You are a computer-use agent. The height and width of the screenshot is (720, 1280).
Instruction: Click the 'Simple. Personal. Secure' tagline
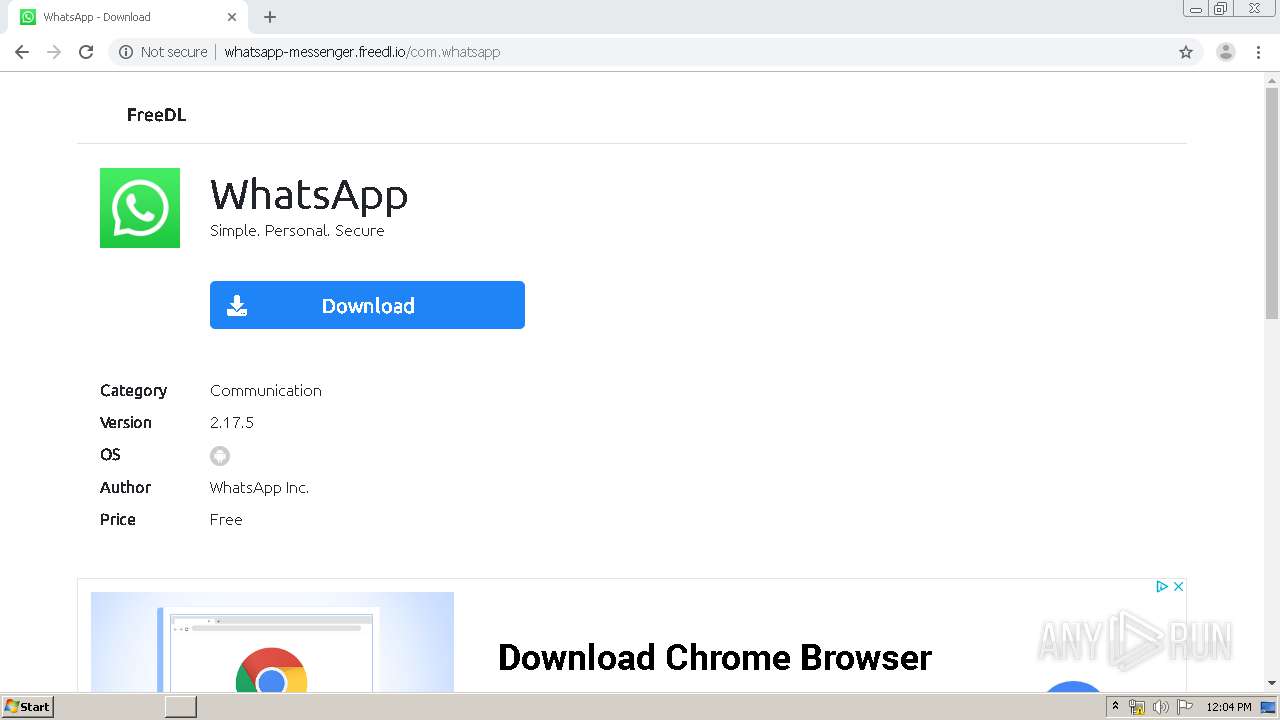(297, 231)
